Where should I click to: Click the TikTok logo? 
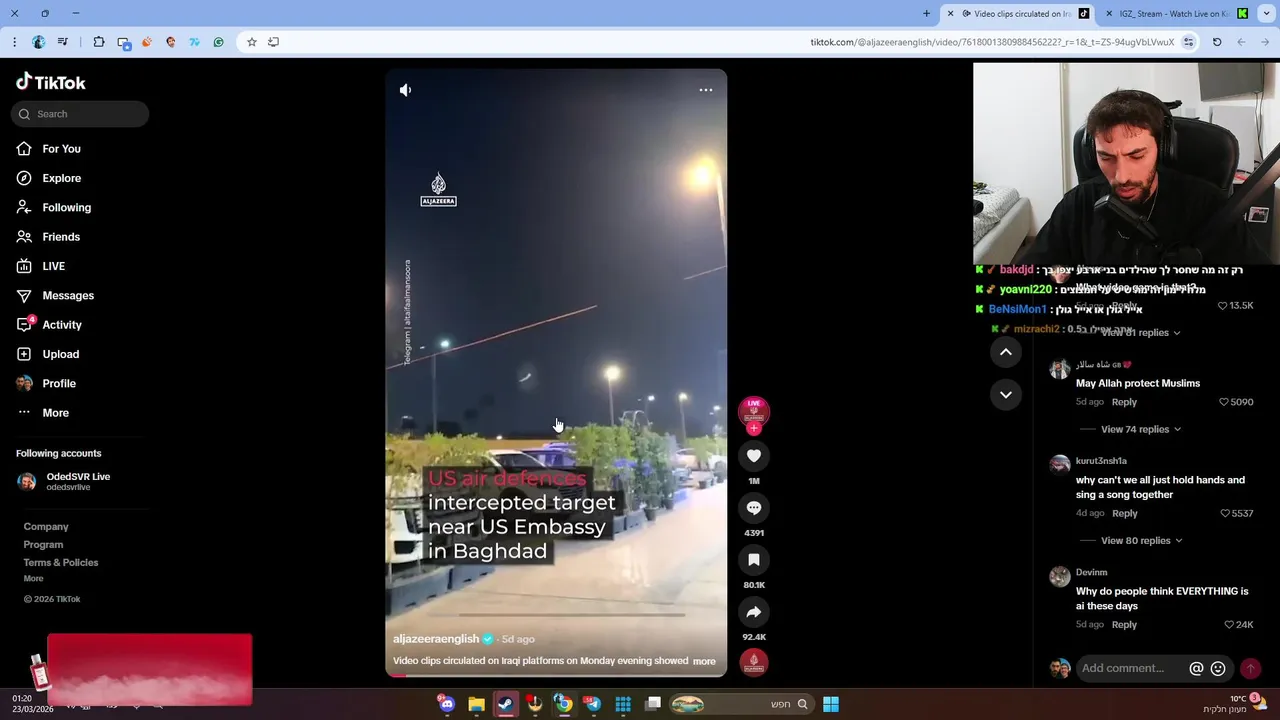[51, 82]
